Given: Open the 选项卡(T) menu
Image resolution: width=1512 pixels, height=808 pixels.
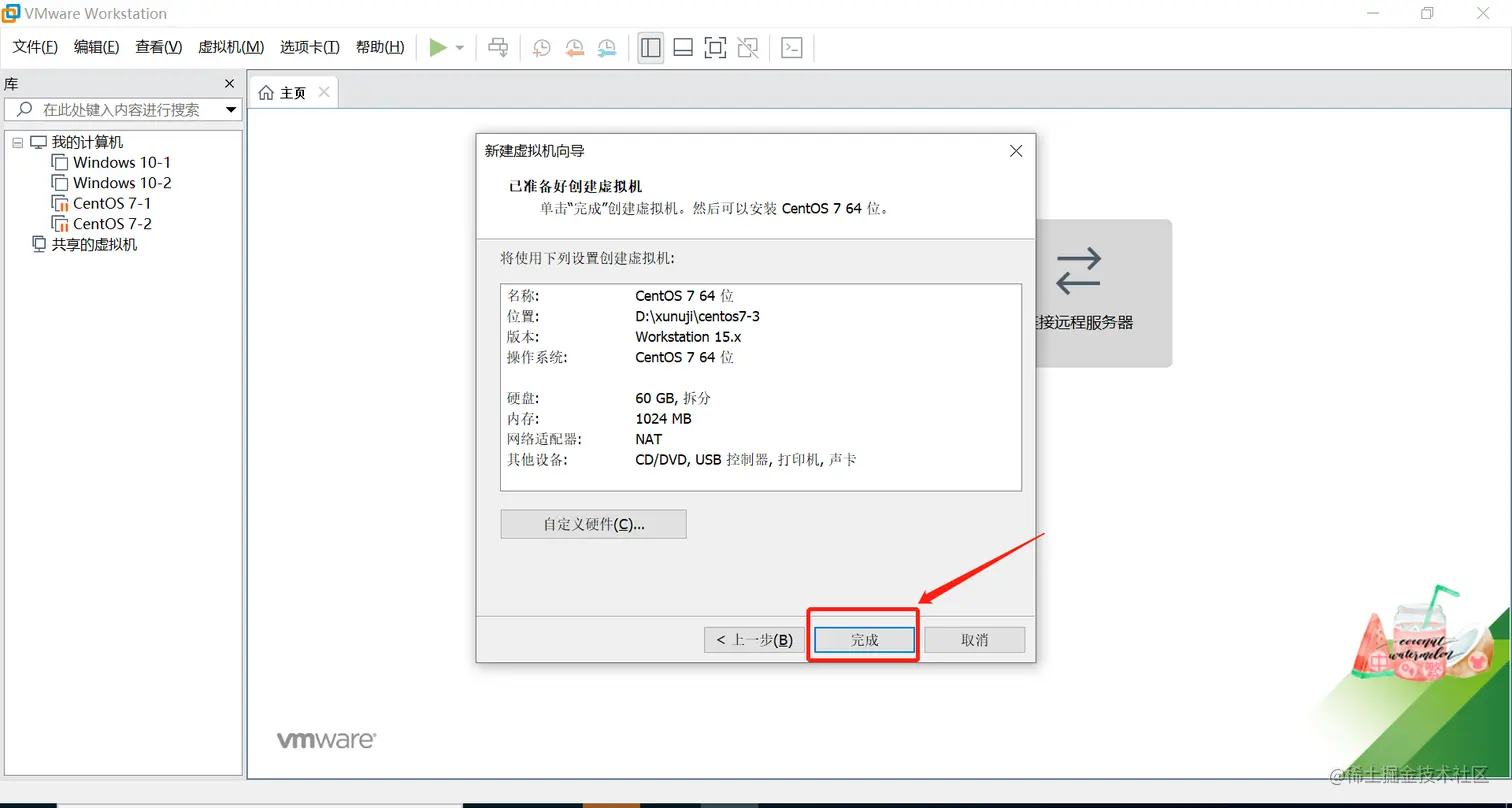Looking at the screenshot, I should tap(310, 47).
